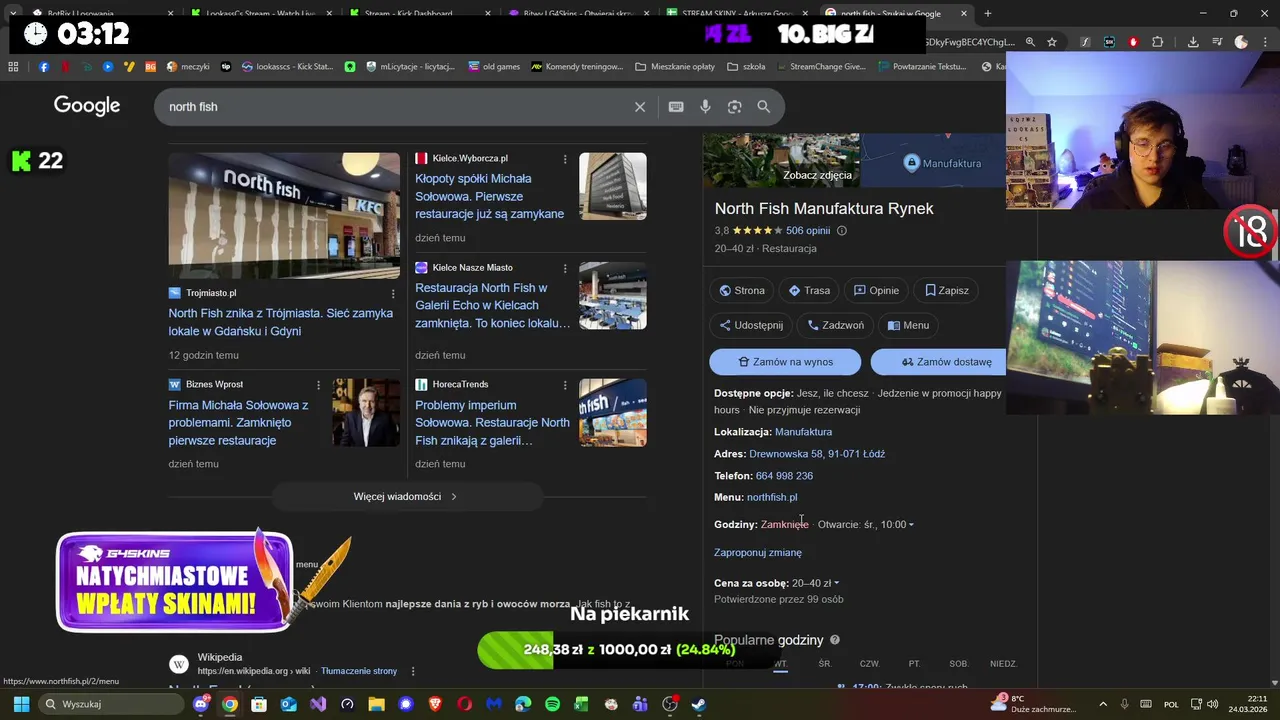The image size is (1280, 720).
Task: Open Tłumaczenie strony link for Wikipedia result
Action: [359, 671]
